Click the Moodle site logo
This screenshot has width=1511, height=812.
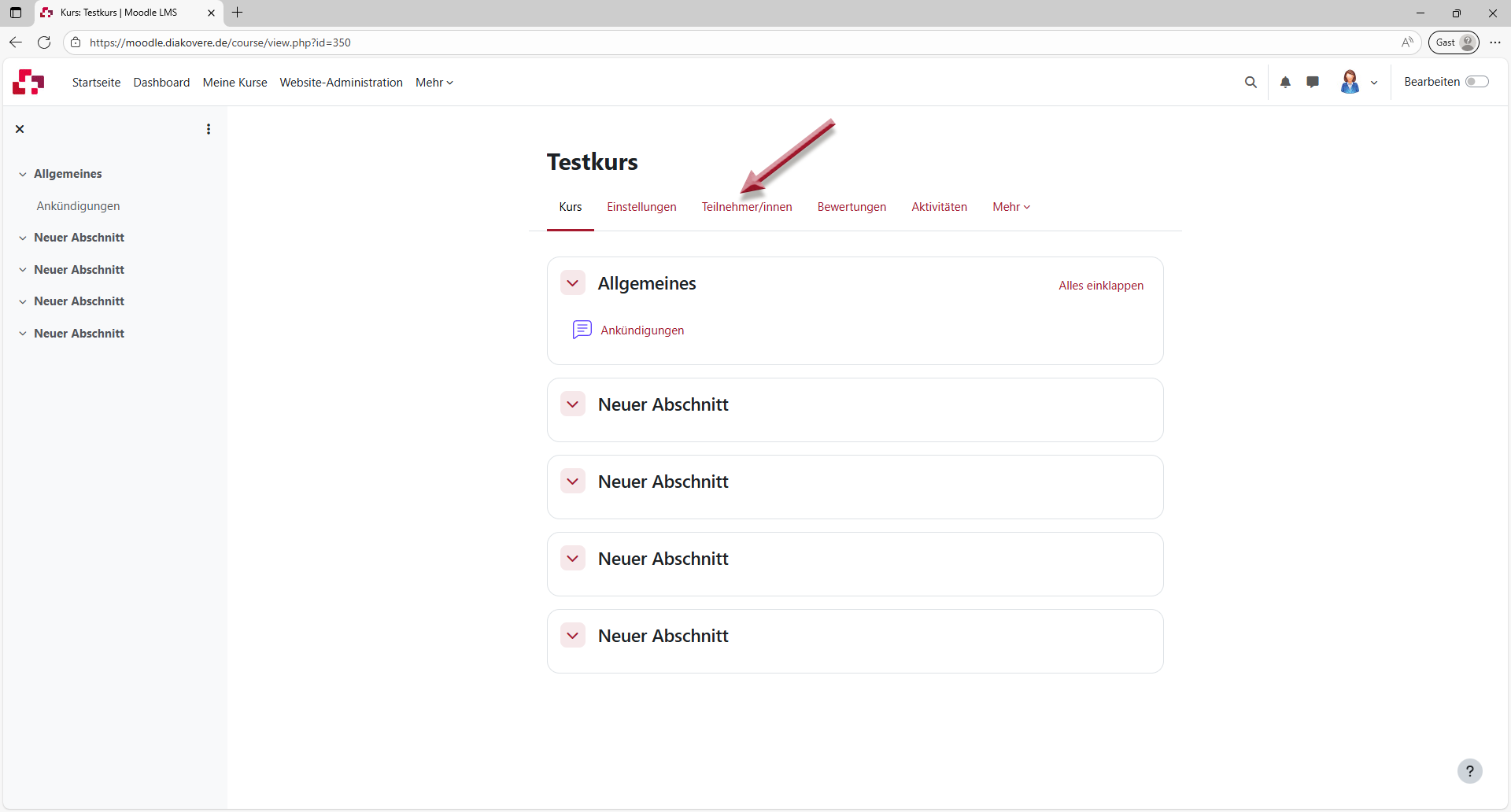(x=28, y=82)
